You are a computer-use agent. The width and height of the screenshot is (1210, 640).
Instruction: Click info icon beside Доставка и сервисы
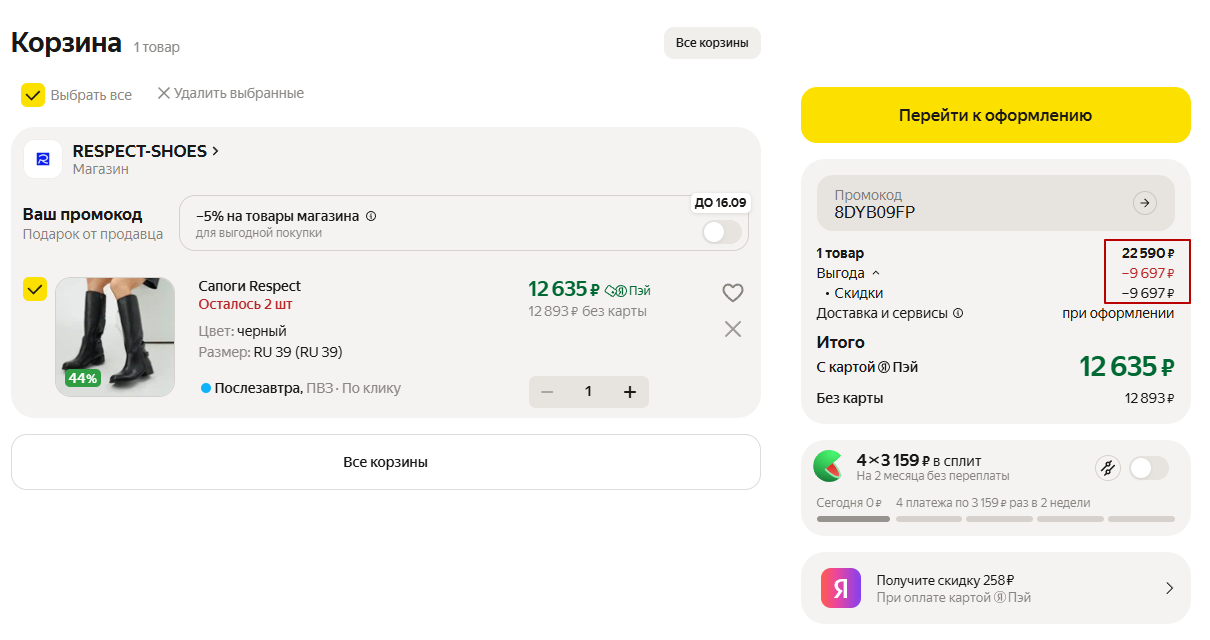[958, 313]
